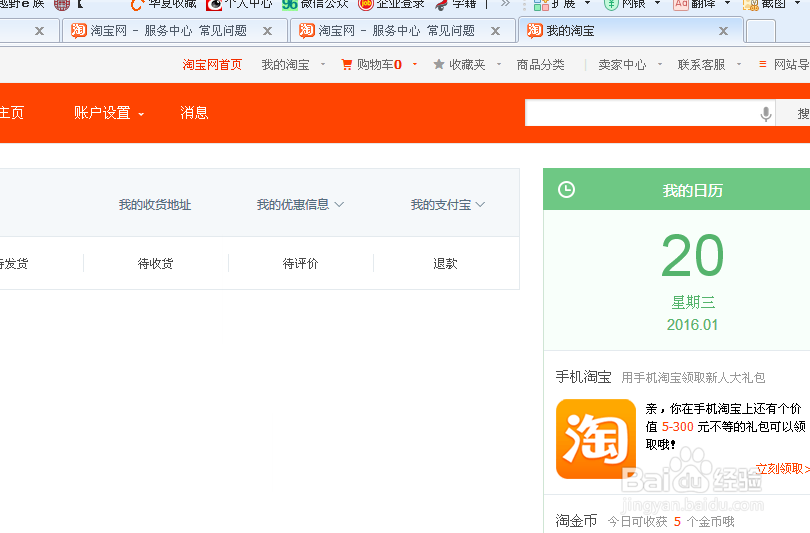
Task: Open the 网银 toolbar dropdown arrow
Action: click(x=657, y=4)
